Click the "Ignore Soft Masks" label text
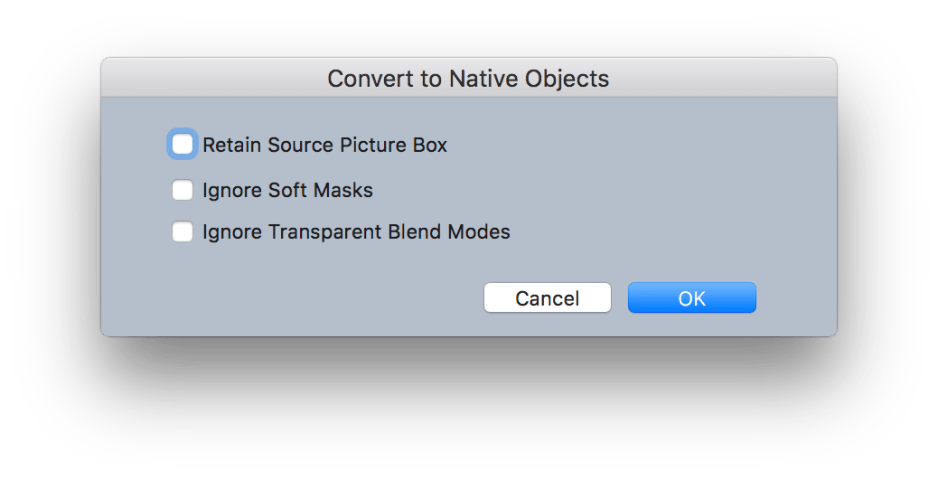 click(287, 190)
